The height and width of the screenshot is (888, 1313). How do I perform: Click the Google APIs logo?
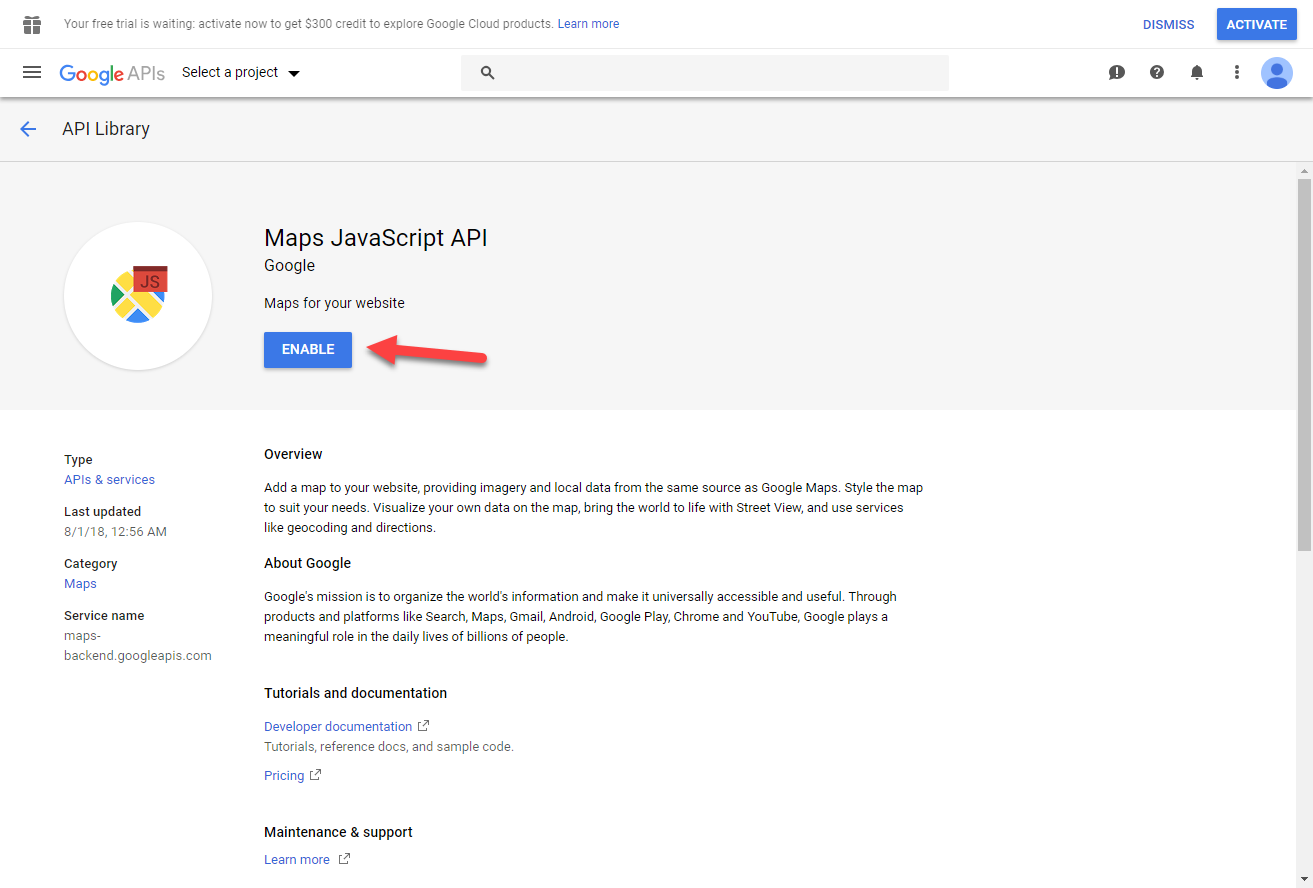pyautogui.click(x=112, y=72)
